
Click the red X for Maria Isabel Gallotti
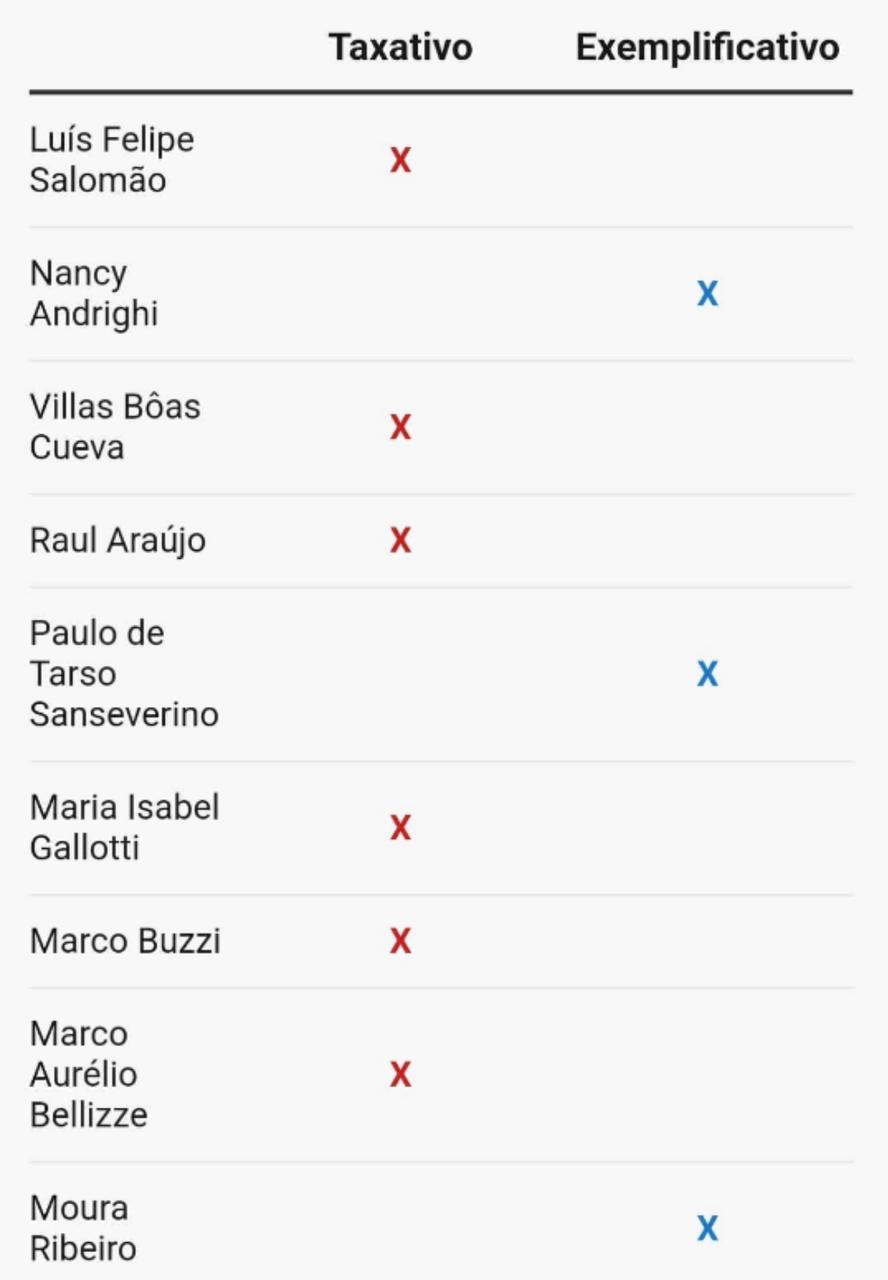[x=400, y=828]
